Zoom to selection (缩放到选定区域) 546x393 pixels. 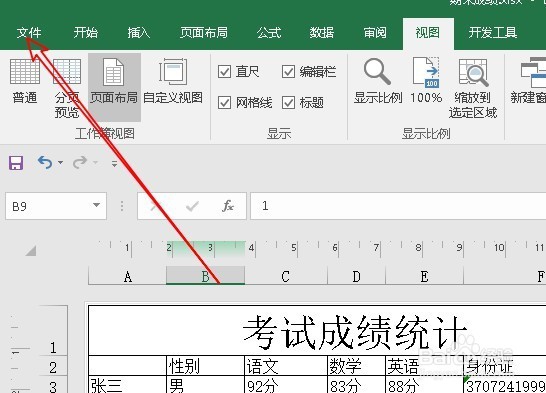click(473, 88)
